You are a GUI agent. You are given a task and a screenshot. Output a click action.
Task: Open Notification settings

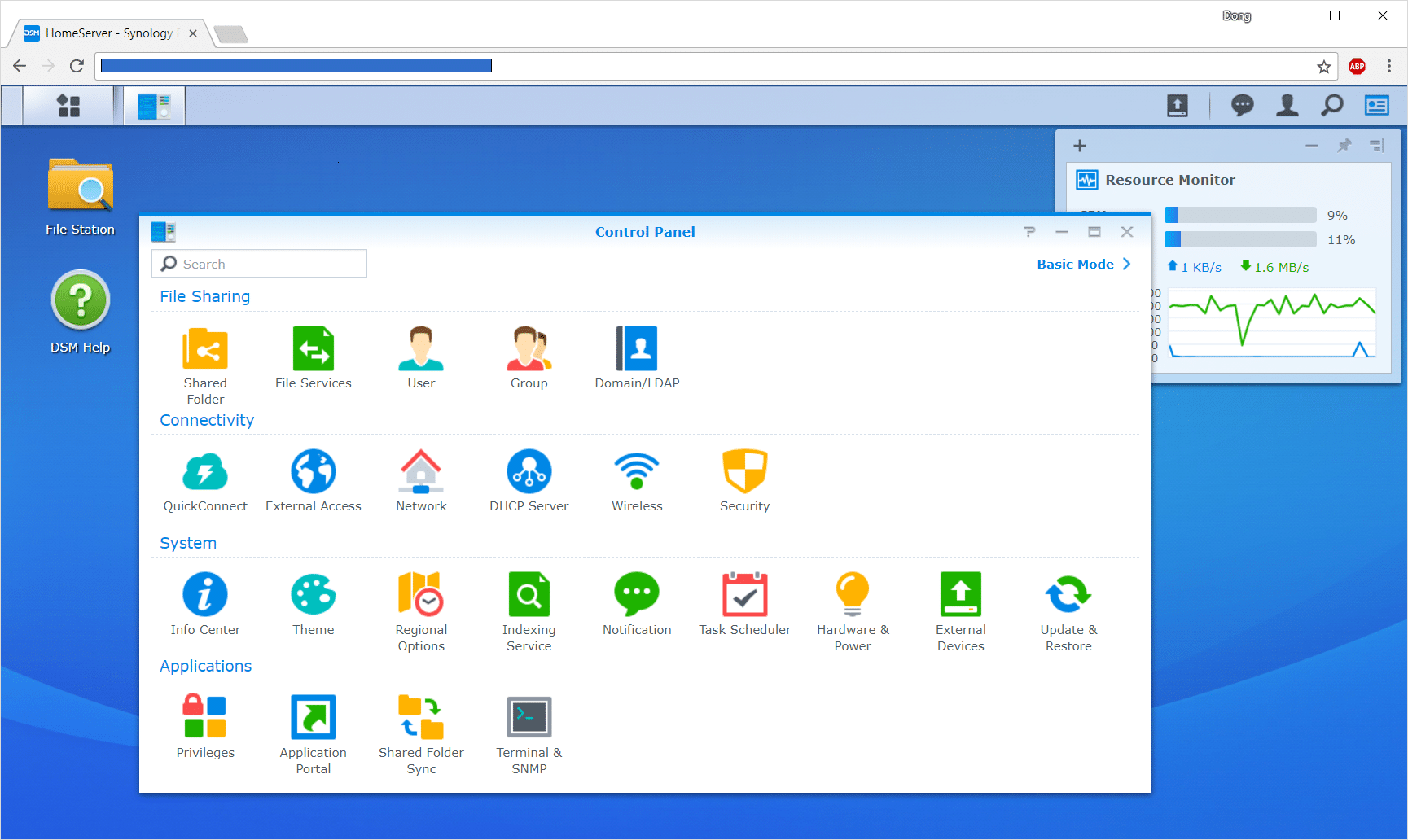pyautogui.click(x=637, y=604)
